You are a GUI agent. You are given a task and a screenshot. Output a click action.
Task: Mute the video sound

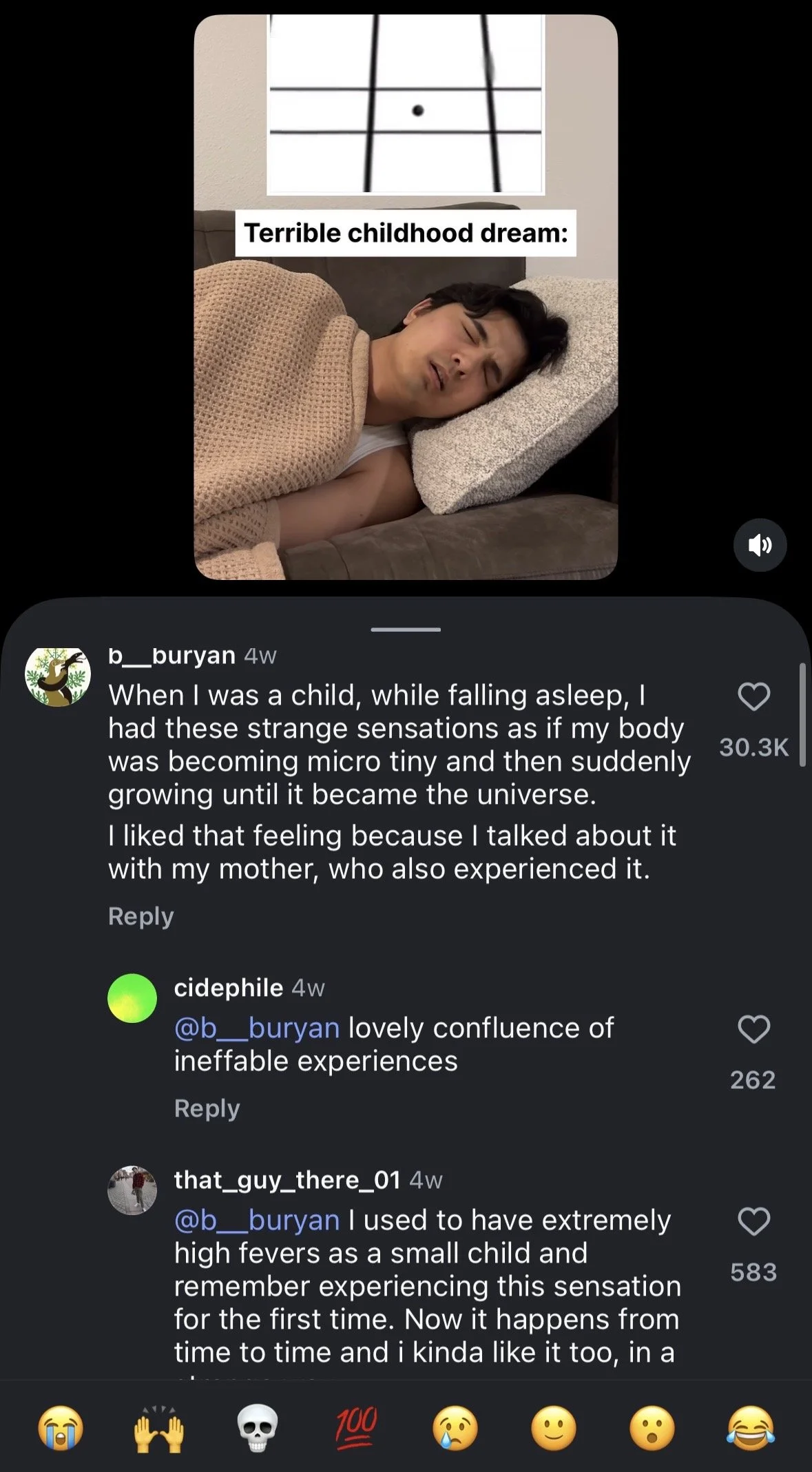click(x=760, y=545)
